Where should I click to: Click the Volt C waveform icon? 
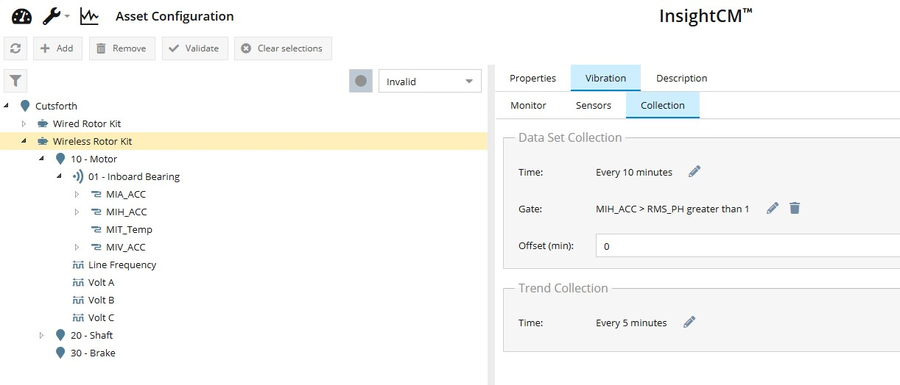pyautogui.click(x=78, y=318)
